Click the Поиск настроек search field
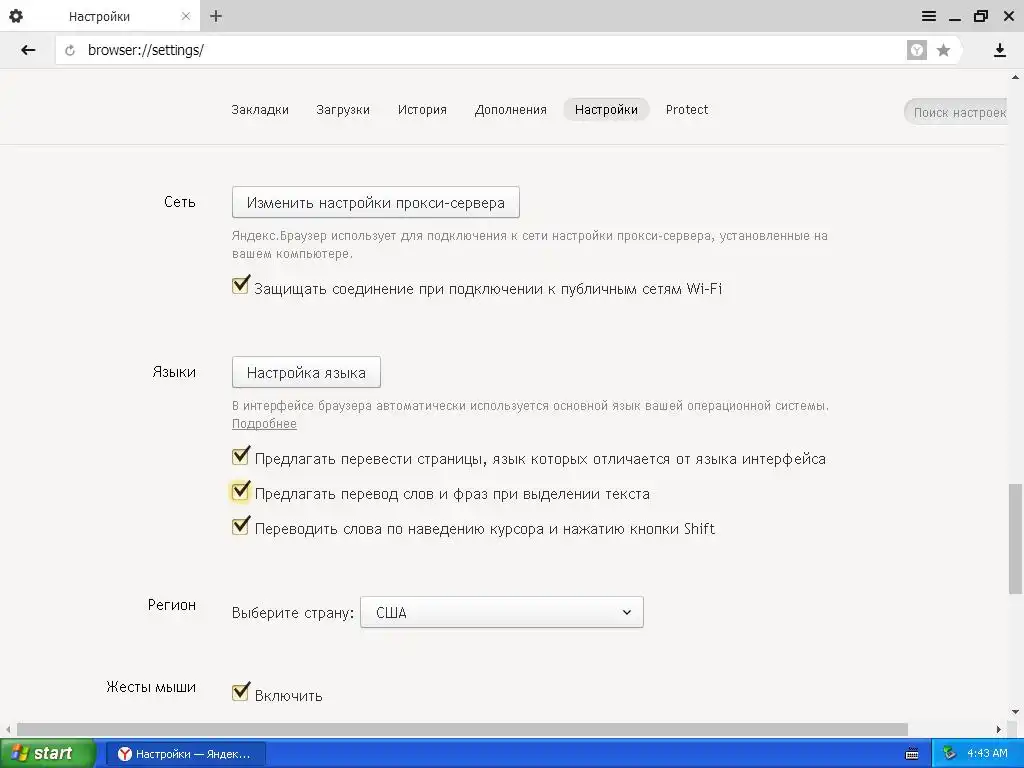Image resolution: width=1024 pixels, height=768 pixels. (x=955, y=112)
